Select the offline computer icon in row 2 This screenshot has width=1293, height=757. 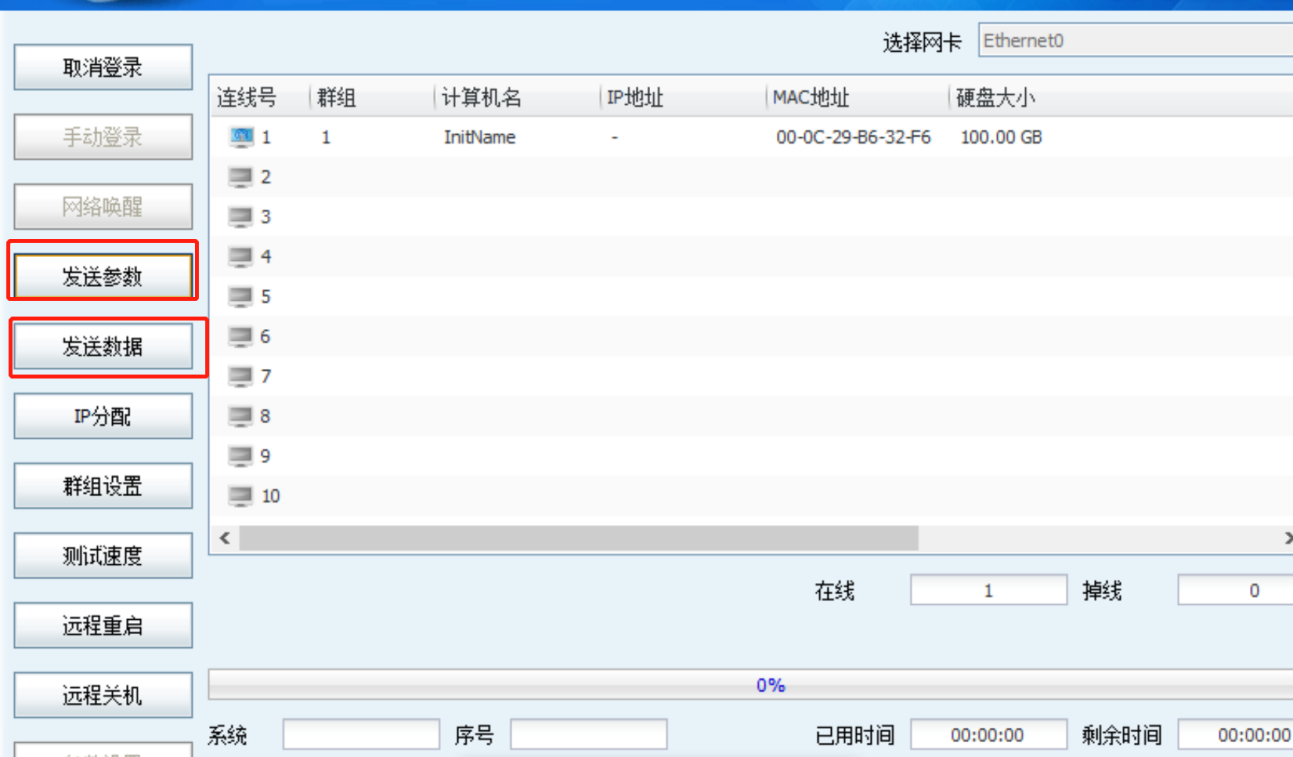click(x=241, y=177)
